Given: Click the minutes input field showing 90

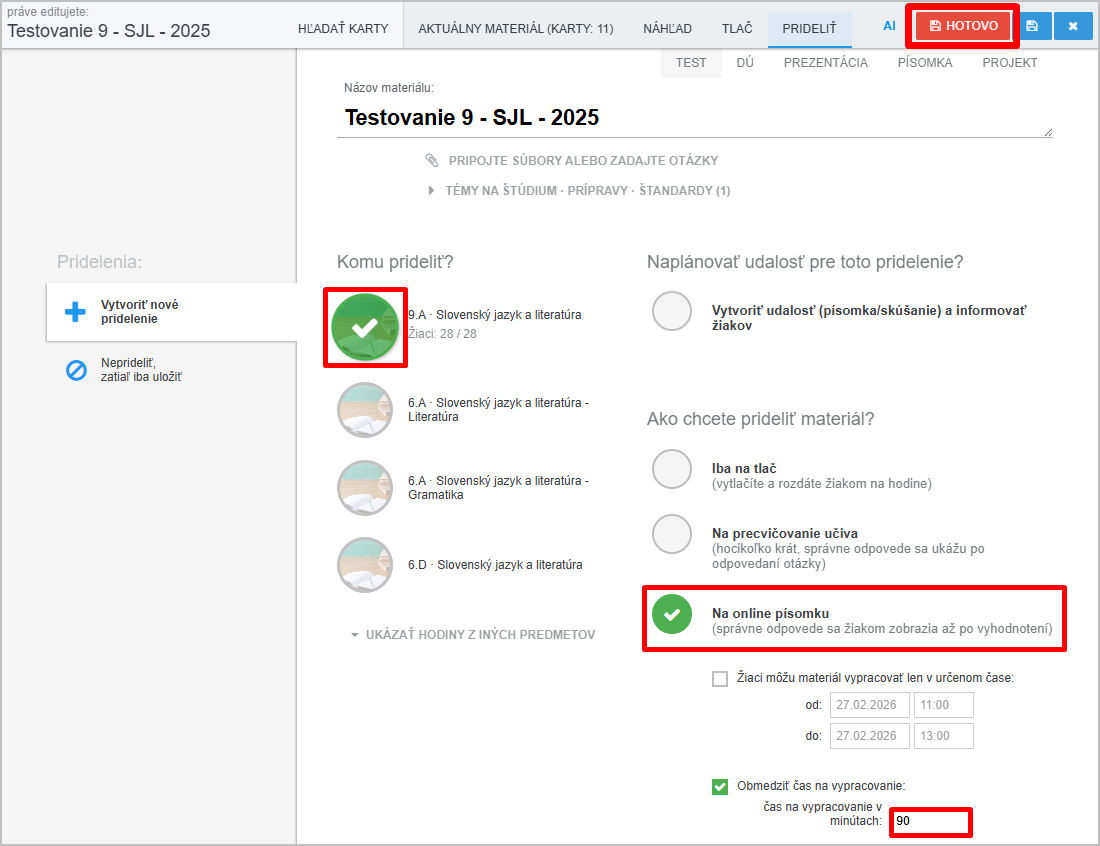Looking at the screenshot, I should [930, 821].
